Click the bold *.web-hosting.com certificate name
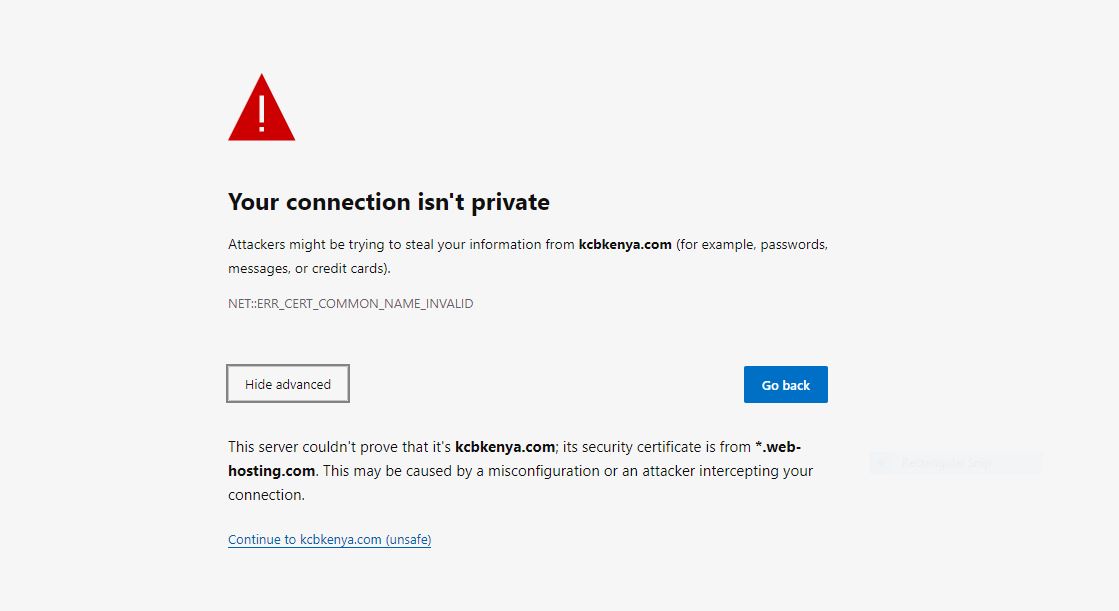This screenshot has height=611, width=1119. (514, 459)
